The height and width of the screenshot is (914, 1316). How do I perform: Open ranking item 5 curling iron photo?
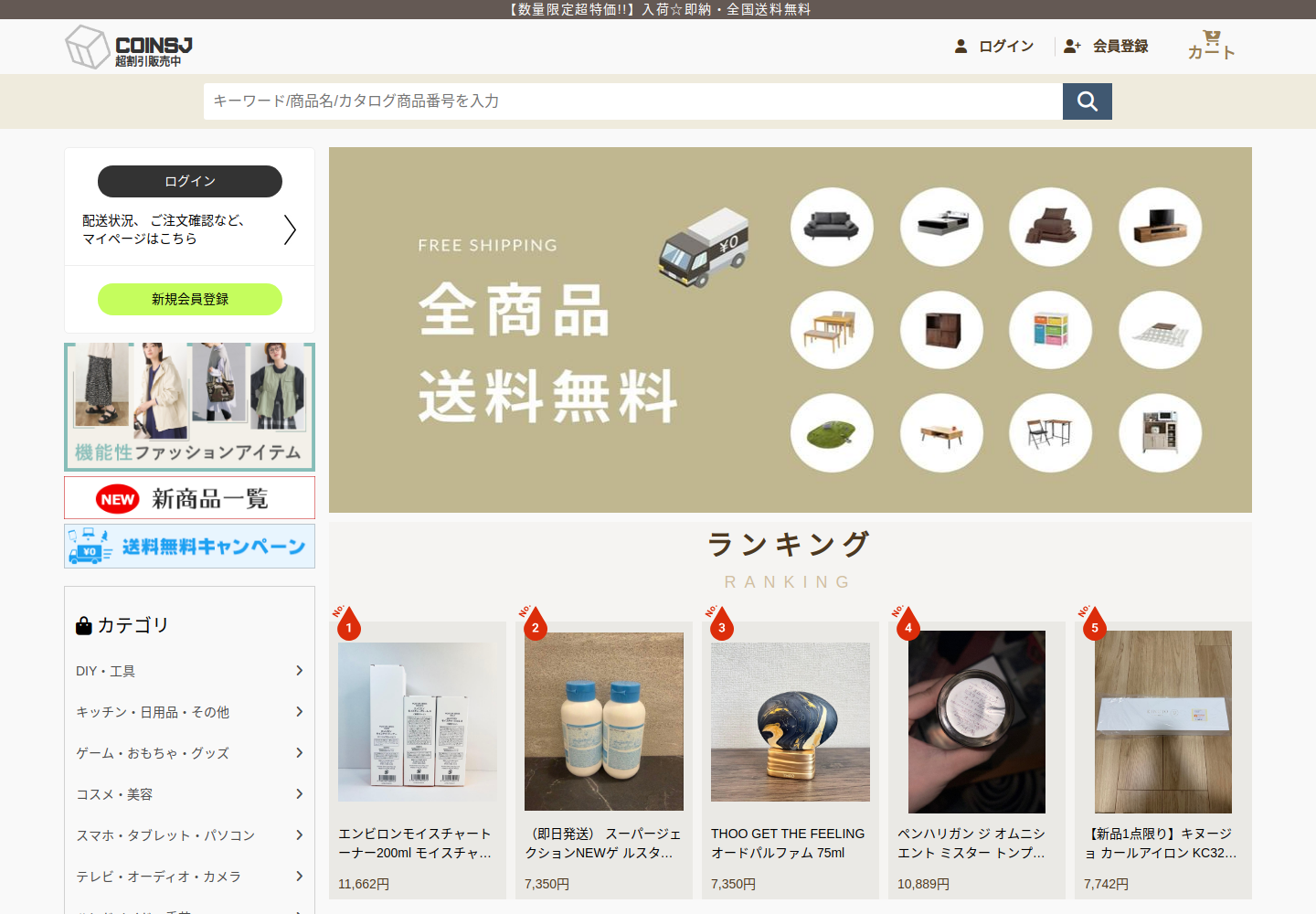[1163, 722]
